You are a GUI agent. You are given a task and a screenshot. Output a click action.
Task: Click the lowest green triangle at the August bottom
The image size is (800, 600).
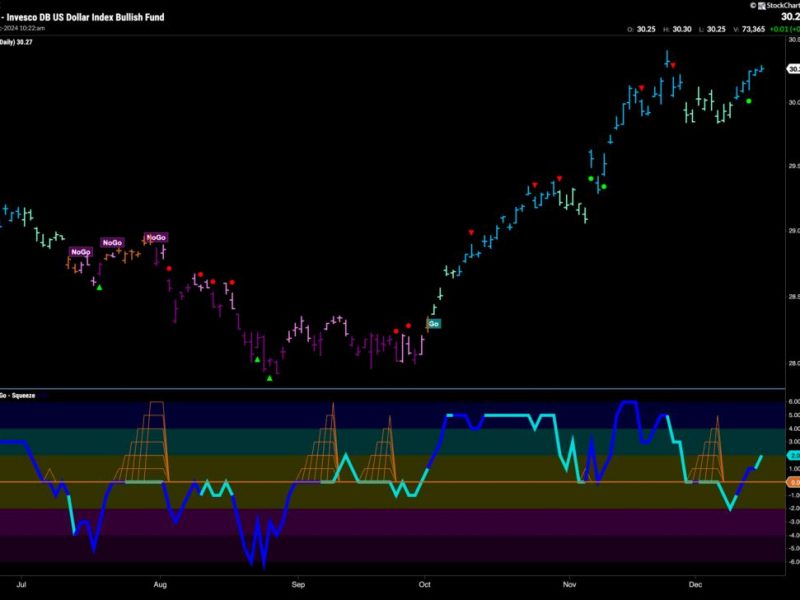[x=269, y=378]
